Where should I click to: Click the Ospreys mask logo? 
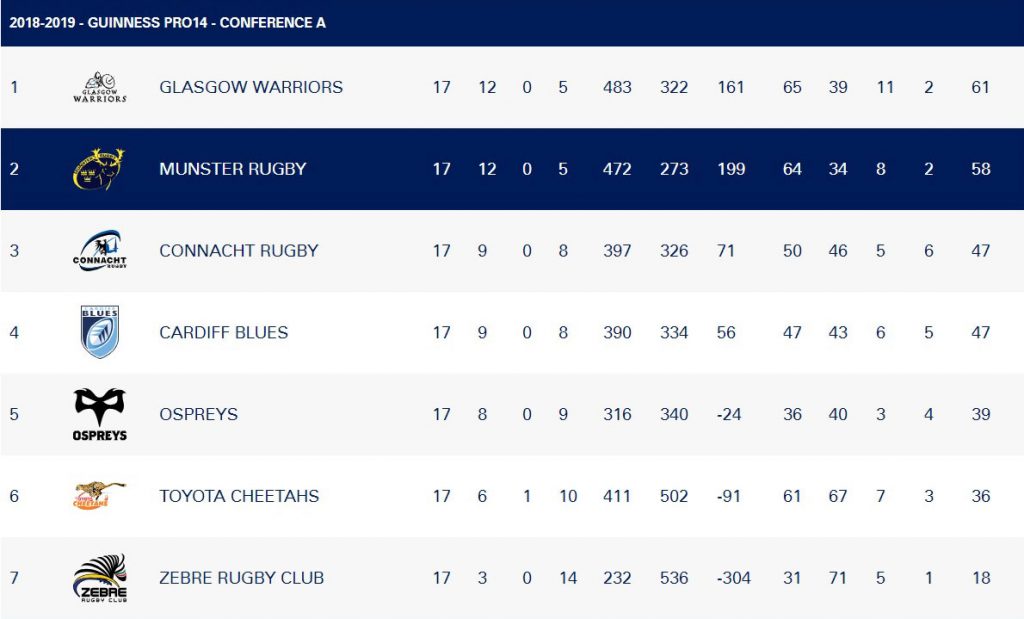click(x=99, y=414)
